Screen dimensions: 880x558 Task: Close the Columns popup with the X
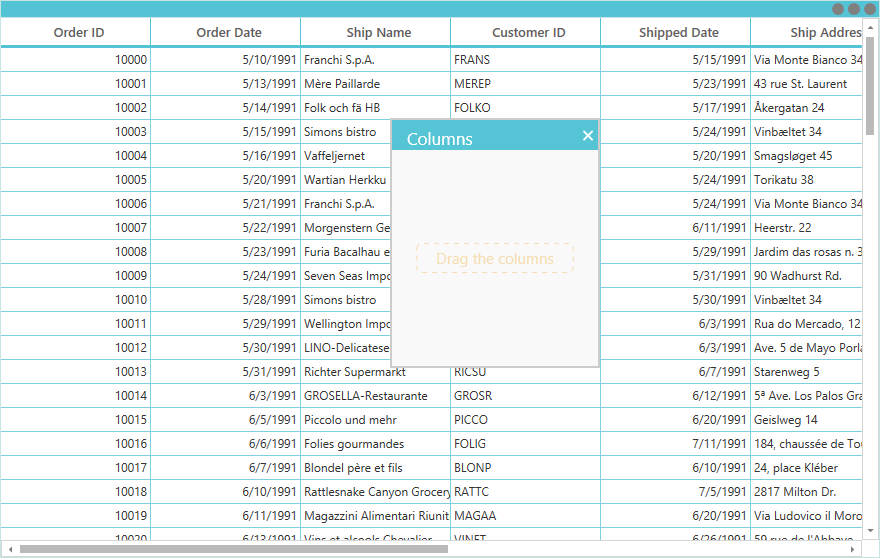point(588,136)
